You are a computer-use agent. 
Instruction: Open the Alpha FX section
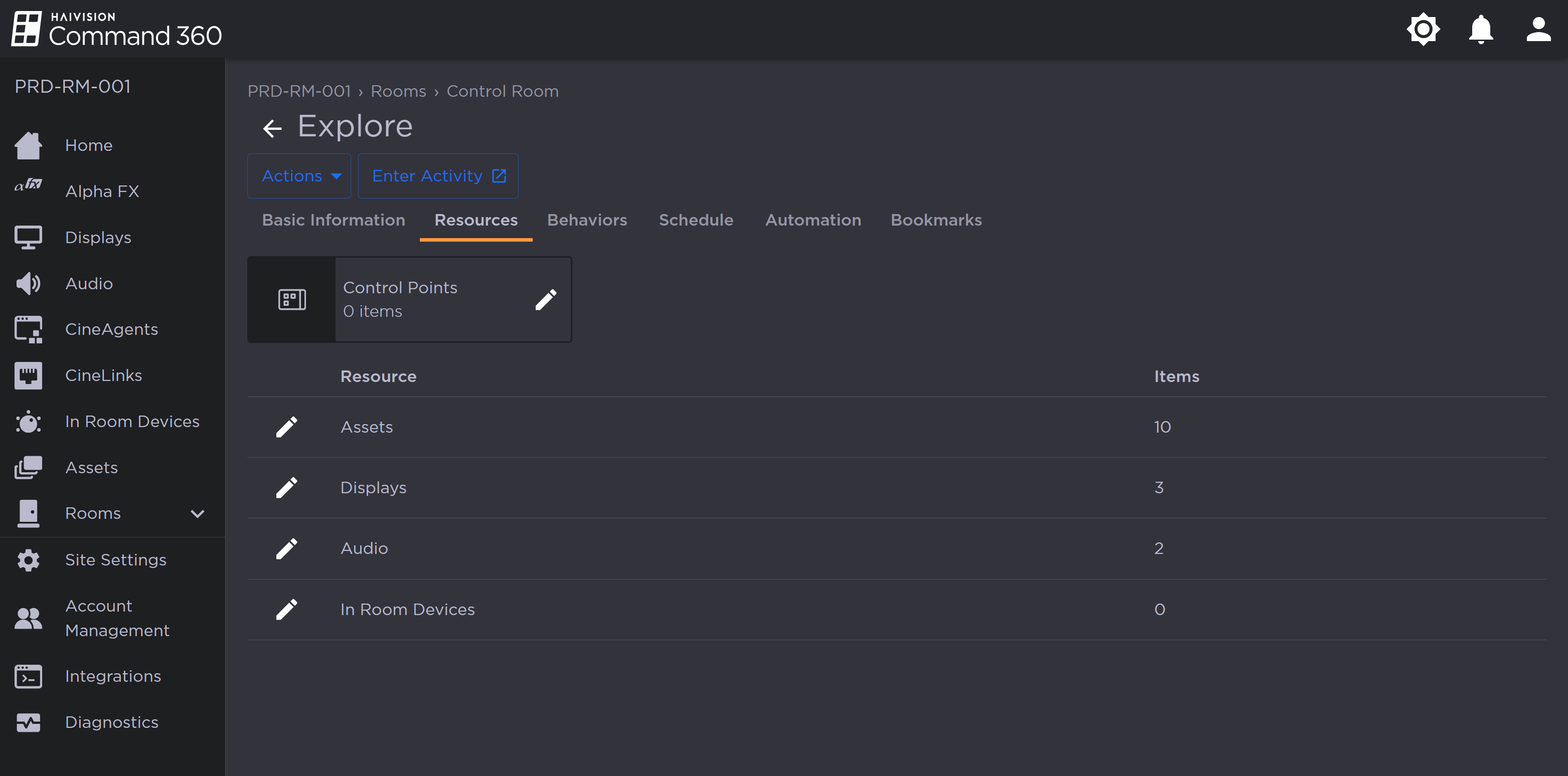click(102, 191)
